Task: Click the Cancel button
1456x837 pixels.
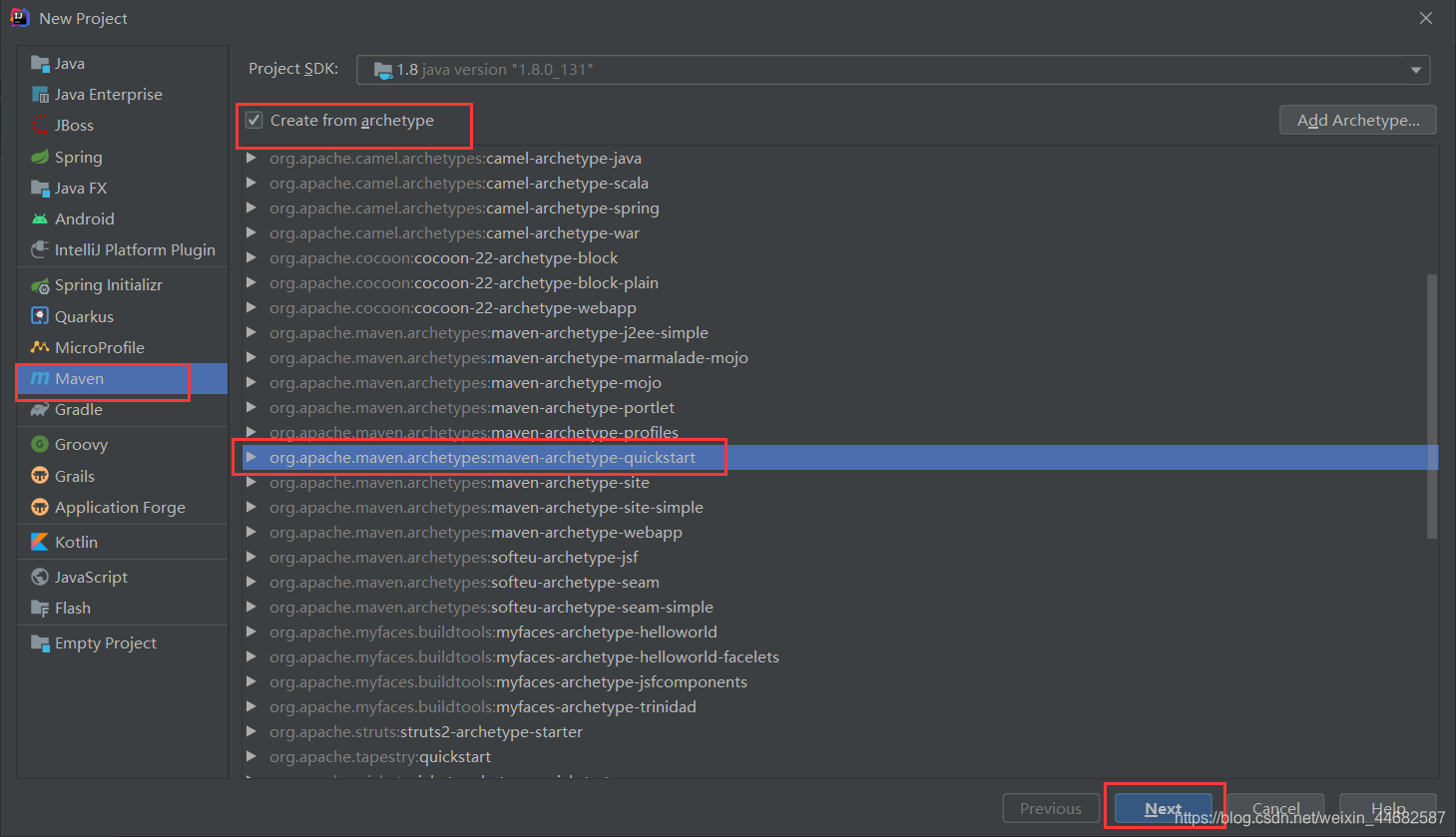Action: tap(1275, 808)
